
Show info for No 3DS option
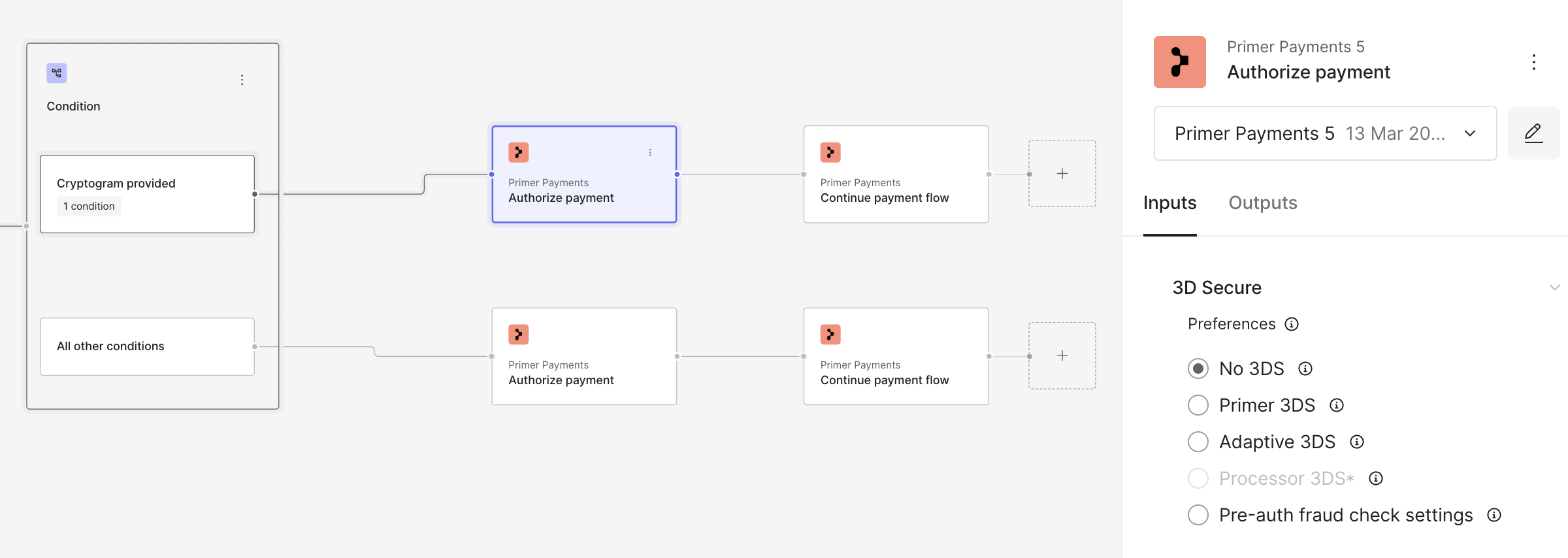[x=1305, y=369]
